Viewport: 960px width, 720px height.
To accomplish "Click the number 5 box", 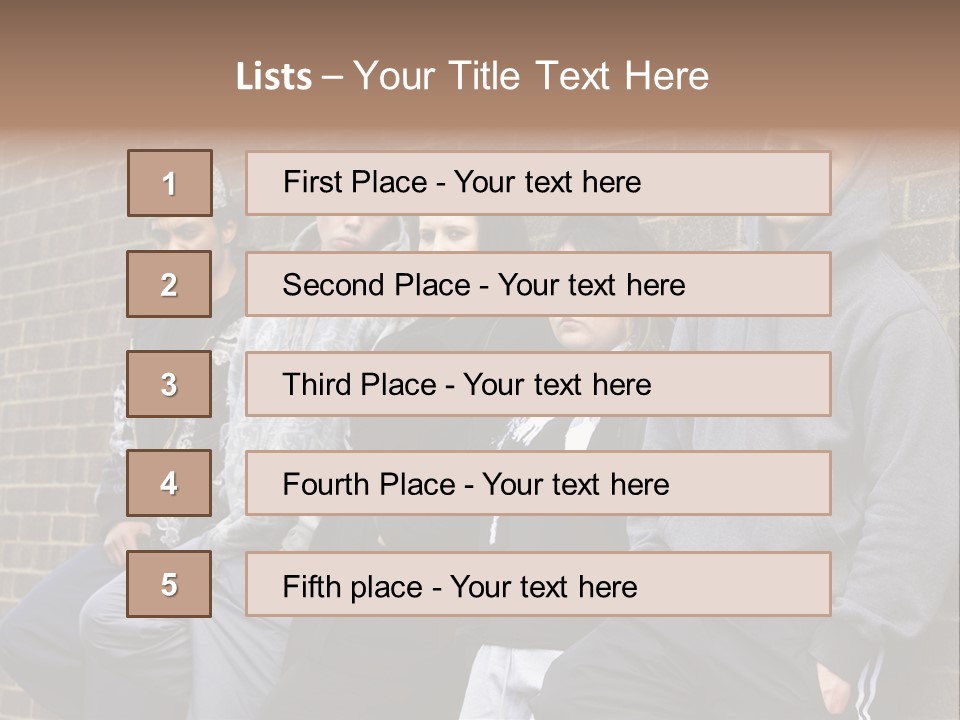I will (170, 584).
